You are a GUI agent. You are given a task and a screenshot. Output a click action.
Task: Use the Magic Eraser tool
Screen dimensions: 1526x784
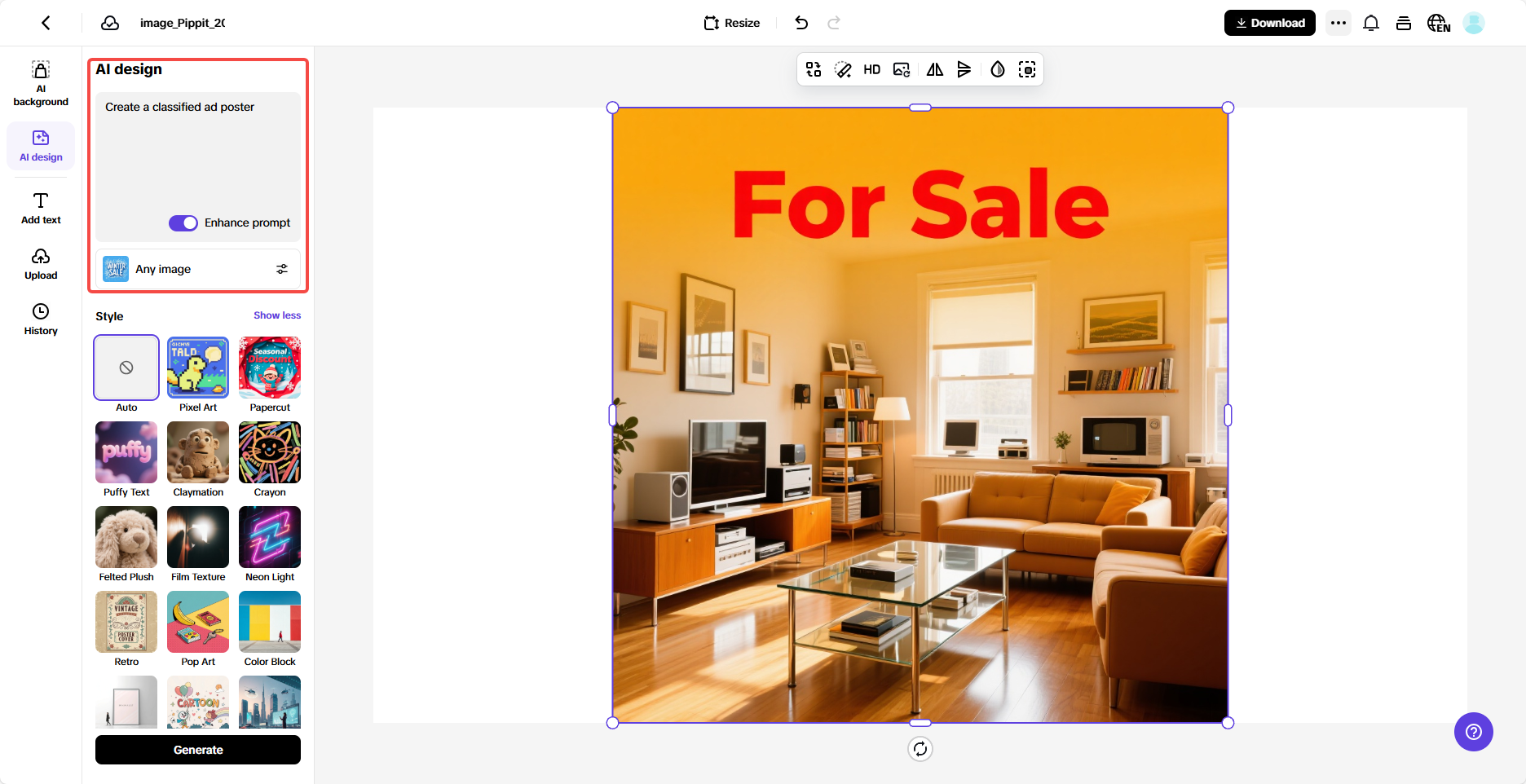(x=843, y=69)
